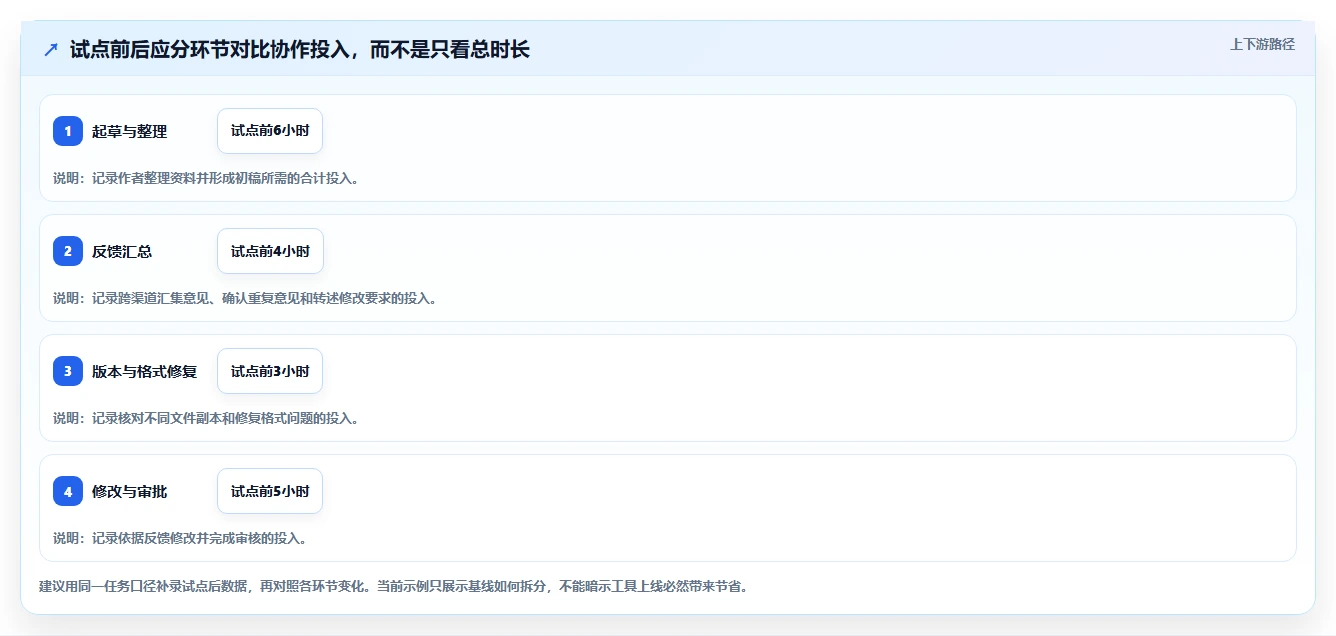Select the 修改与审批 step title

(129, 491)
